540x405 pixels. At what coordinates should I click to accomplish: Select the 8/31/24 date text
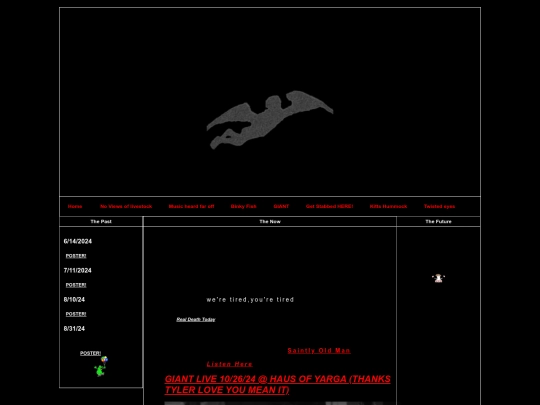point(74,329)
